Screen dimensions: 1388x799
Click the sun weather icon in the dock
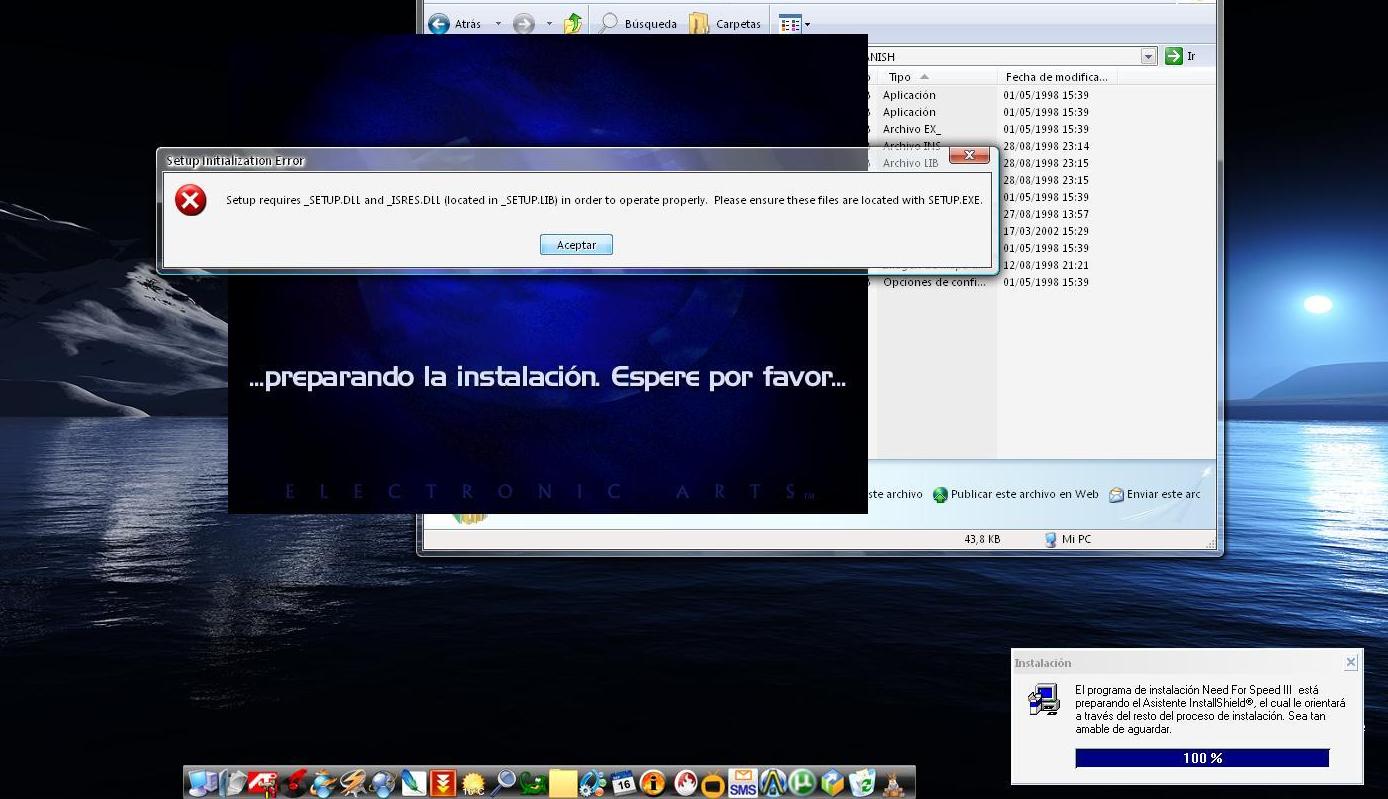(x=473, y=783)
